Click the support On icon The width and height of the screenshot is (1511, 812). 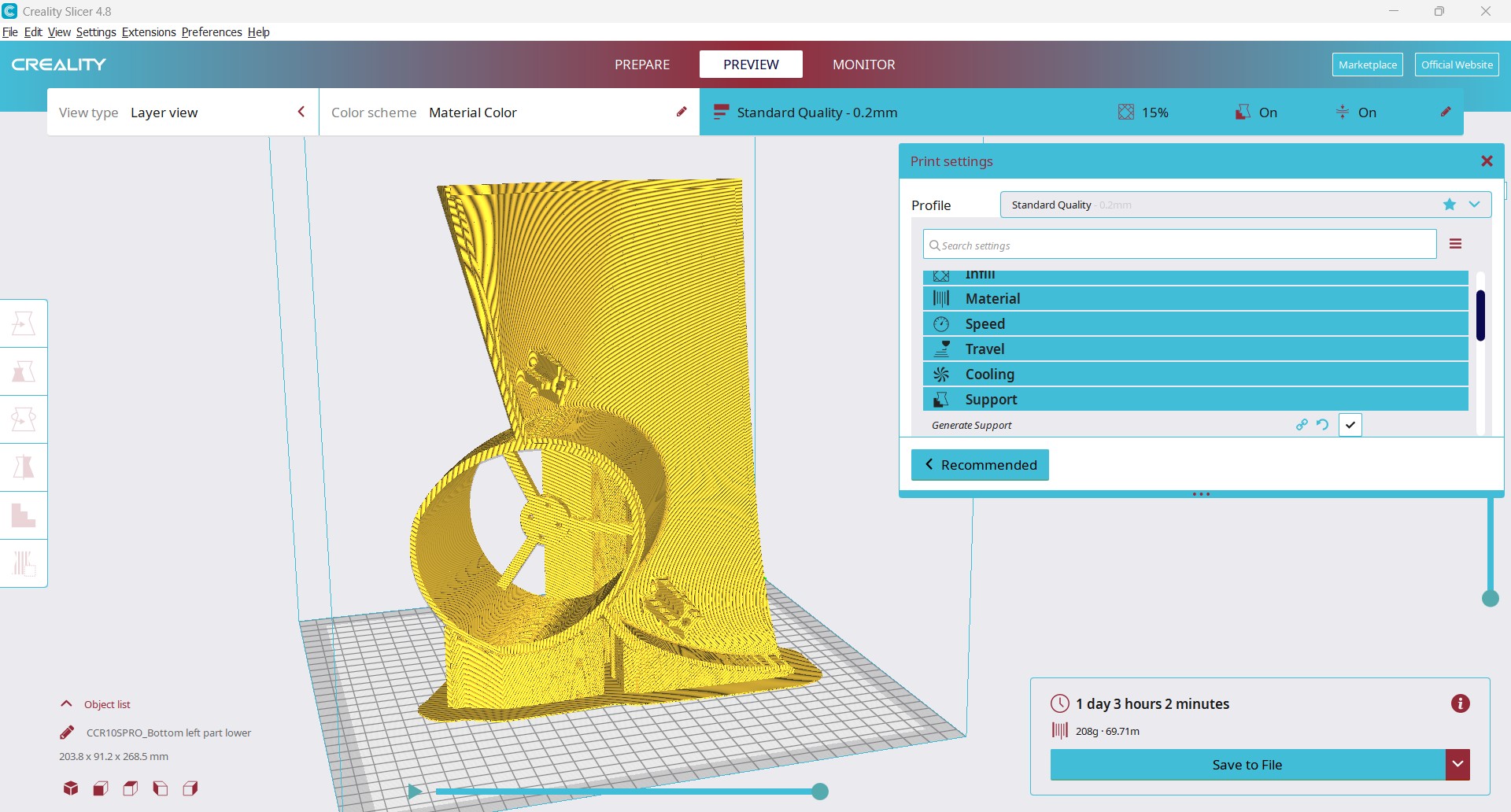[x=1243, y=112]
